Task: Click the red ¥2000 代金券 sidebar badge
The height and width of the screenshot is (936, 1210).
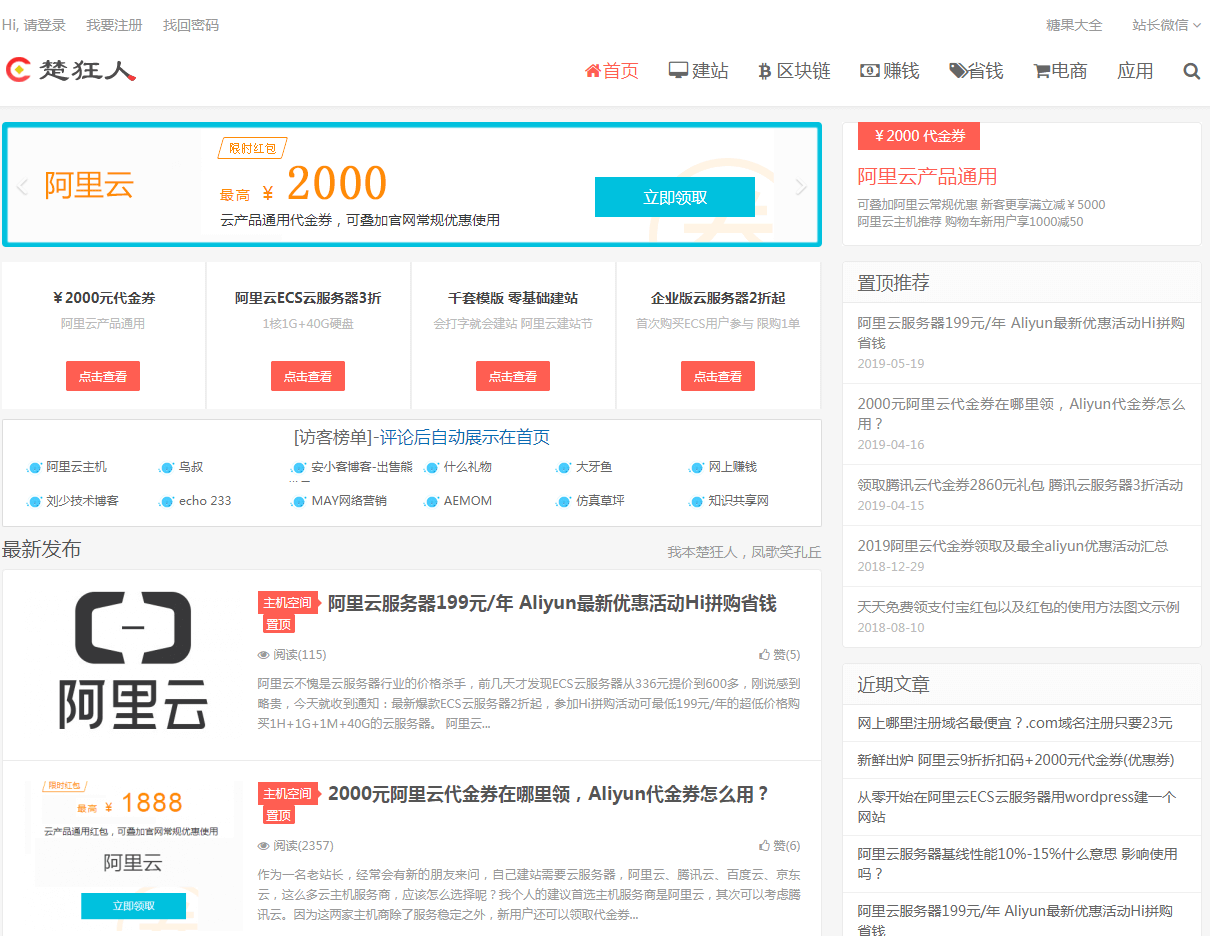Action: [918, 136]
